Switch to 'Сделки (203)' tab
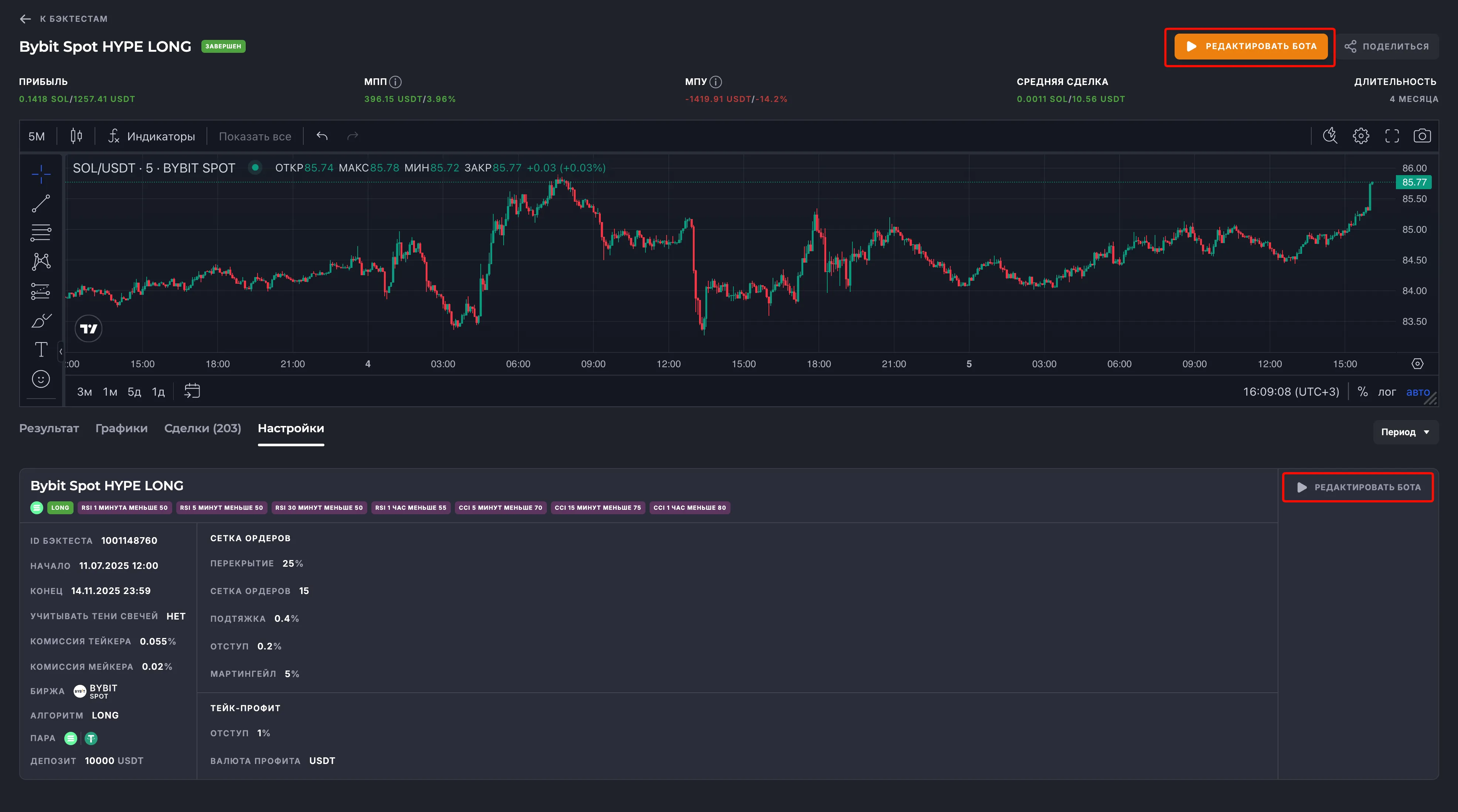 tap(202, 429)
